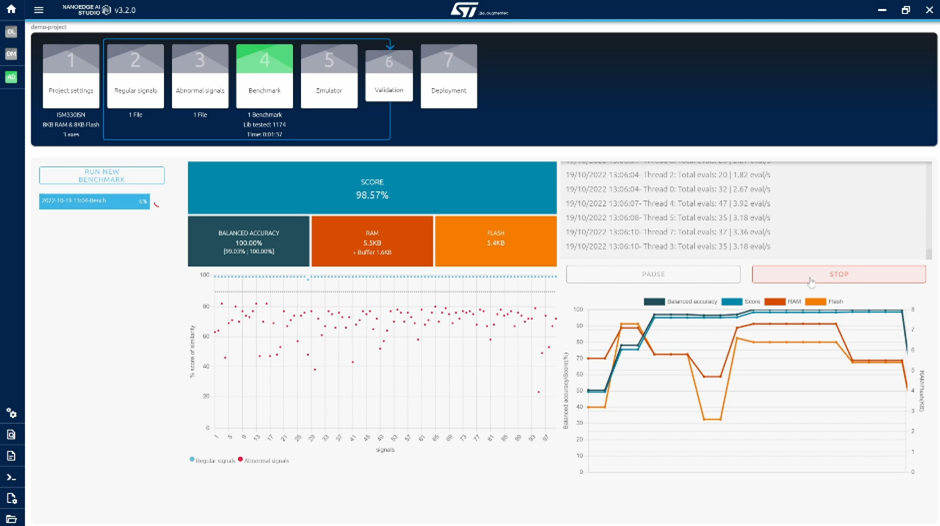Go to step 7 Deployment
Screen dimensions: 940x526
449,76
